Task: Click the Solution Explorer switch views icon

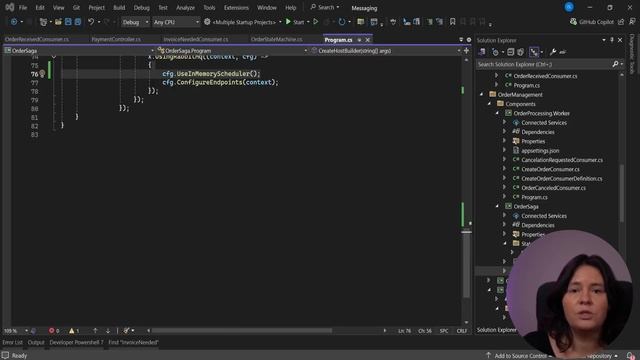Action: [482, 52]
